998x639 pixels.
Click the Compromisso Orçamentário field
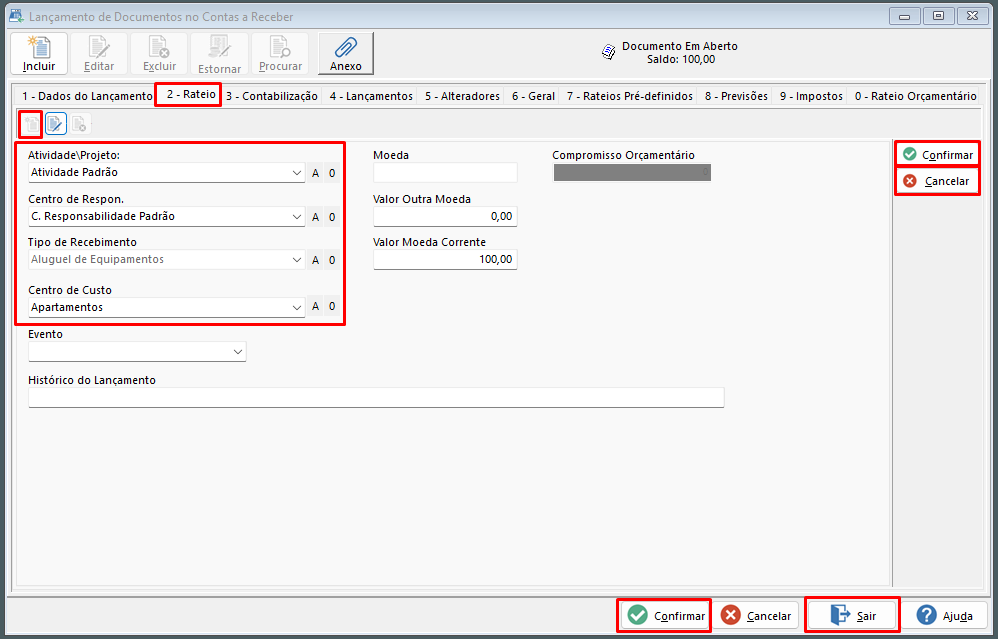tap(632, 172)
